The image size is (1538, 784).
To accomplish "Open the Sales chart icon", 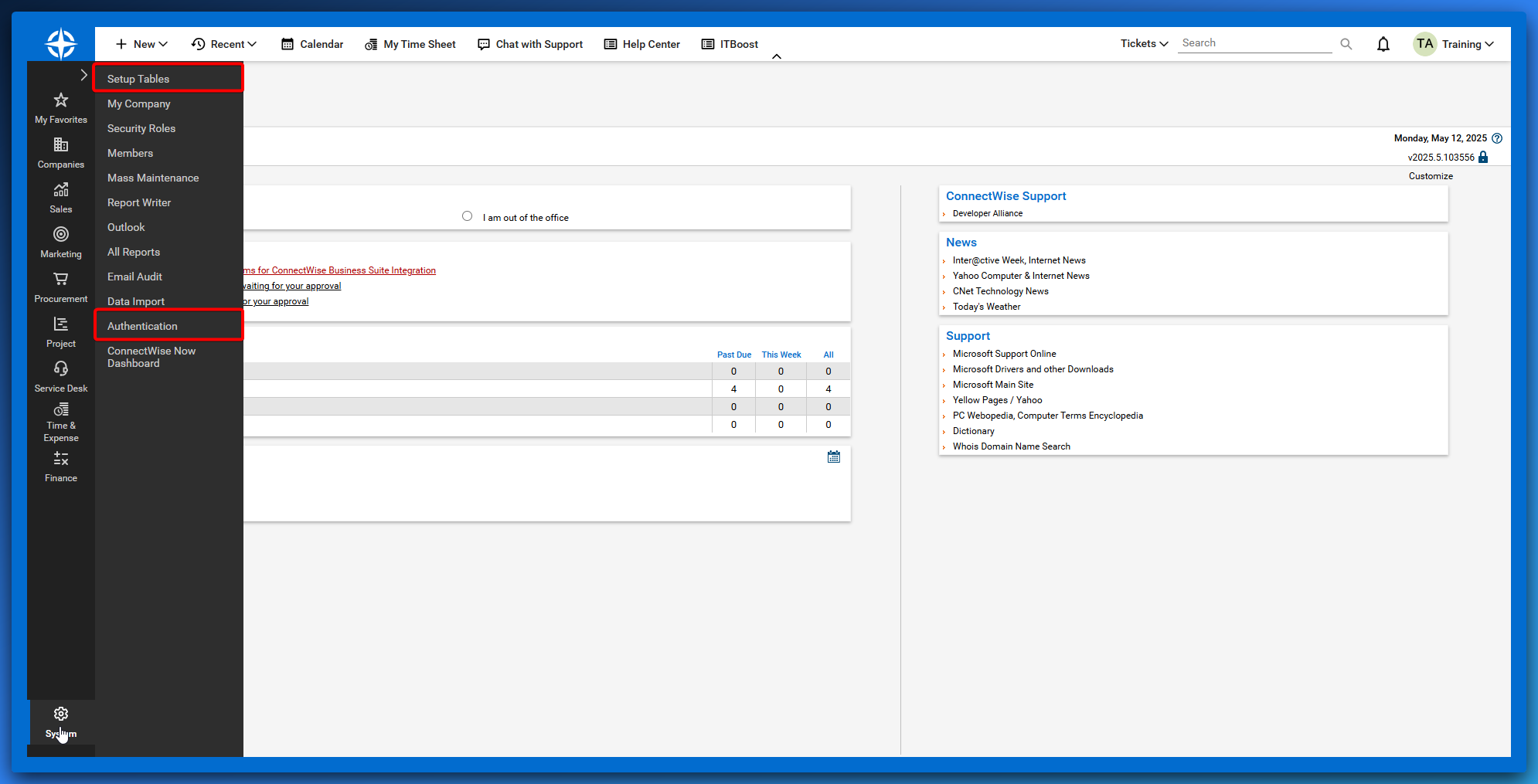I will (x=61, y=190).
